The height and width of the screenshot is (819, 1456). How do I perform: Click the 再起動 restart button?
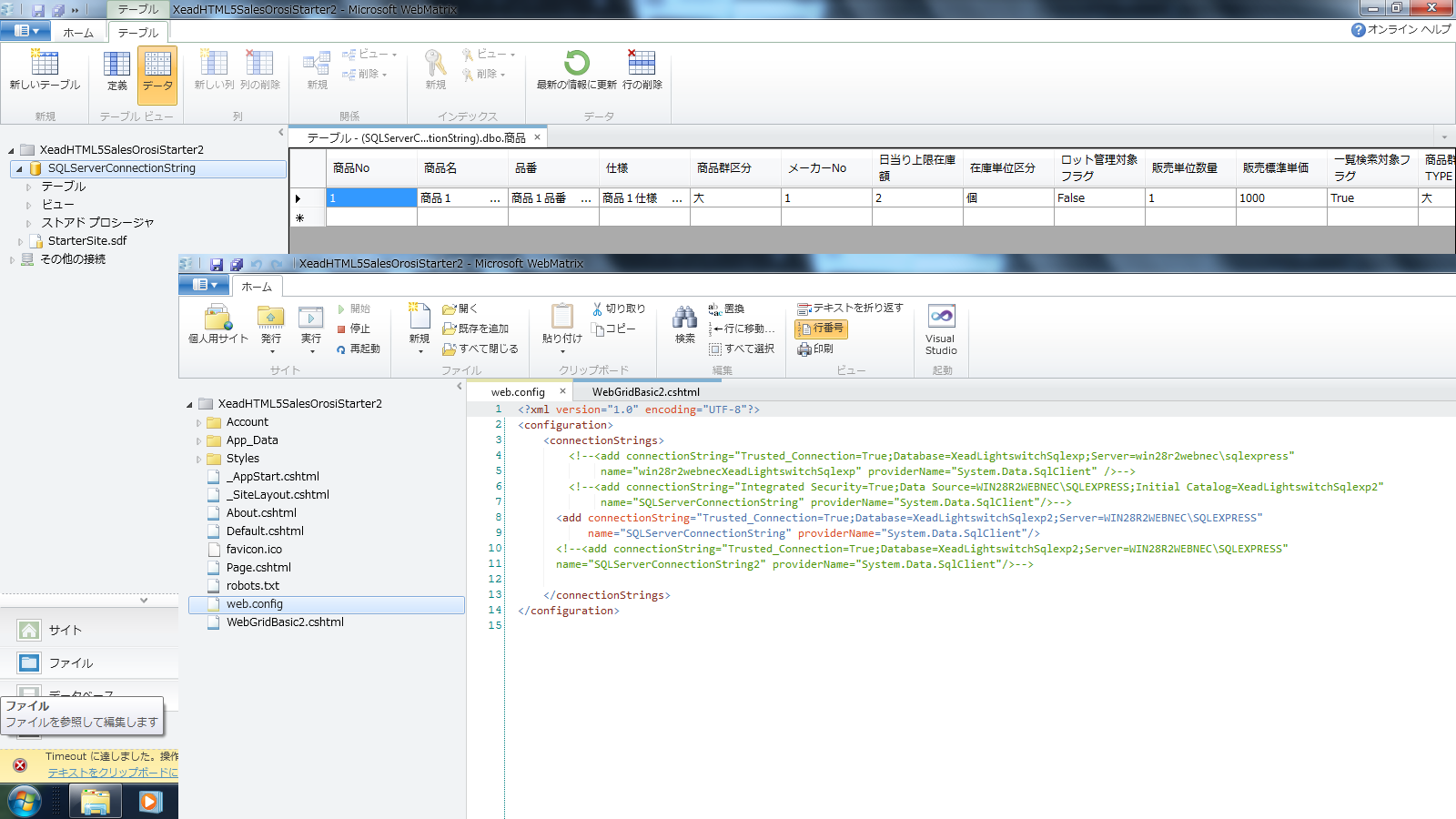[x=358, y=349]
